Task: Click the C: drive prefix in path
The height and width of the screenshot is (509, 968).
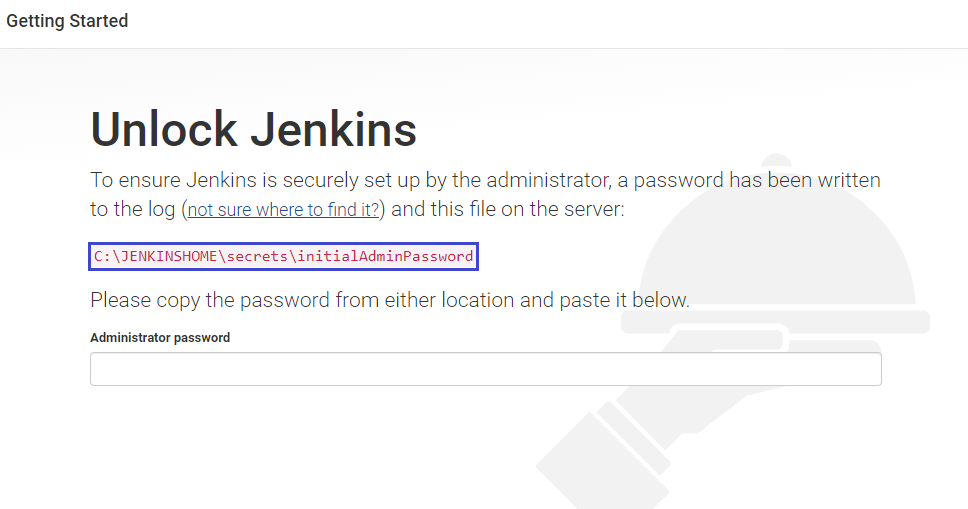Action: [x=102, y=256]
